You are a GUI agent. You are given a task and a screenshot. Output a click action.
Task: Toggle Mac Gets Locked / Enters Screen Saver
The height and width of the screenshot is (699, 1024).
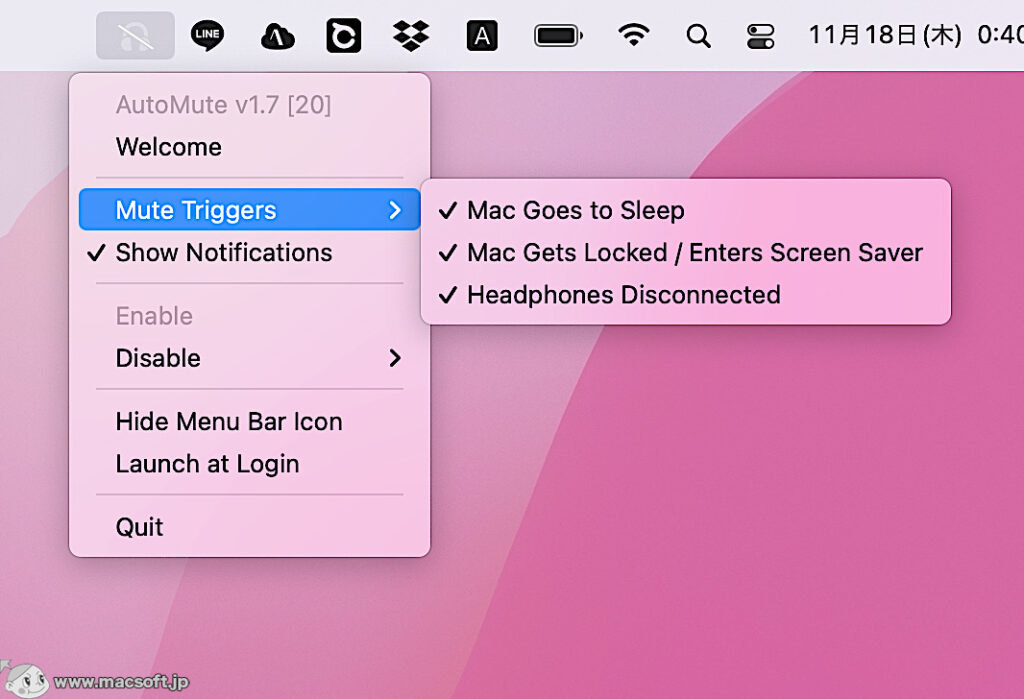coord(686,253)
